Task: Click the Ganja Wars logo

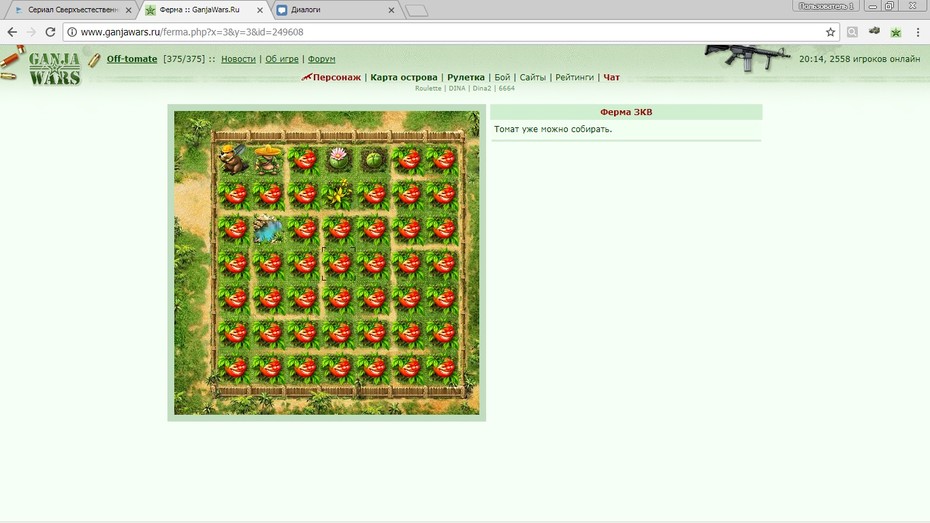Action: click(54, 68)
